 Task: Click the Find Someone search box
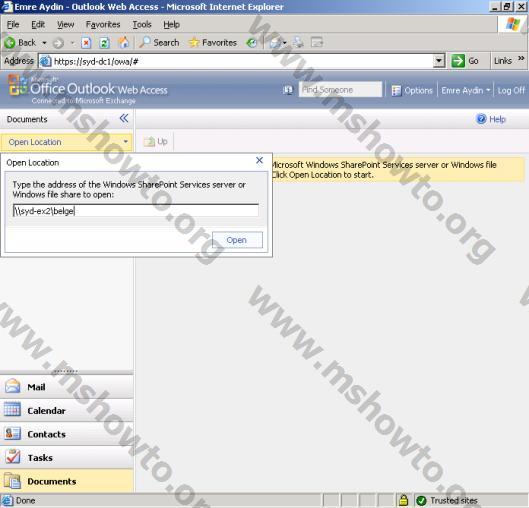point(340,90)
